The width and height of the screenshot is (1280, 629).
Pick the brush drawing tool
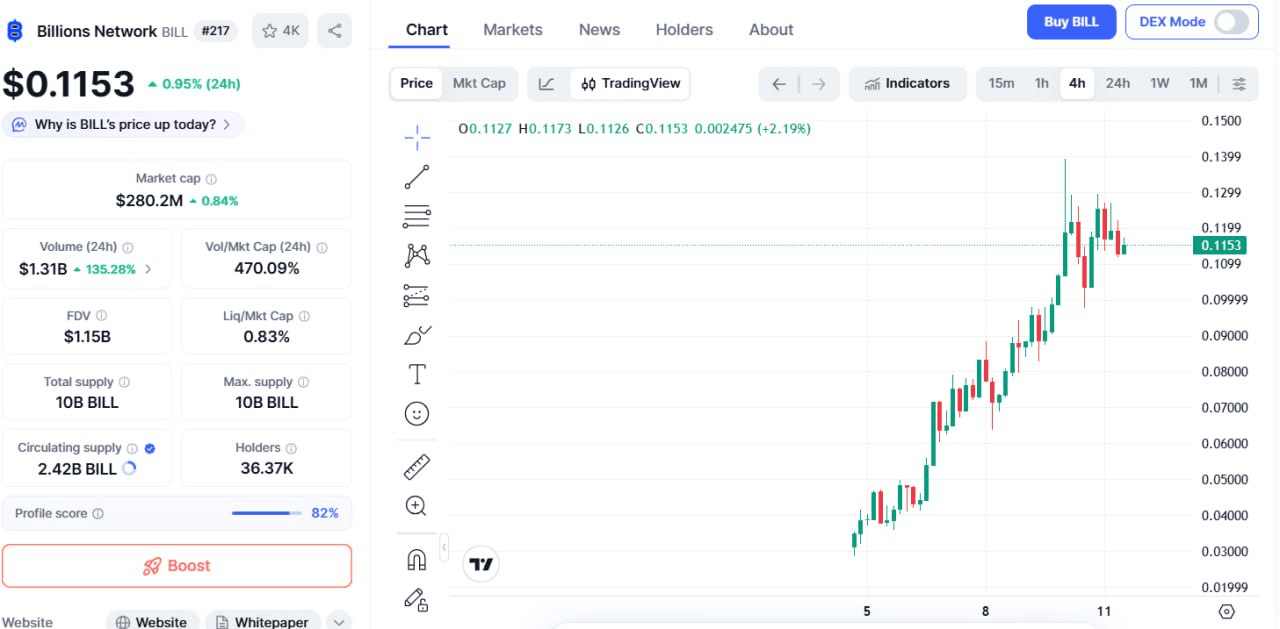tap(417, 335)
